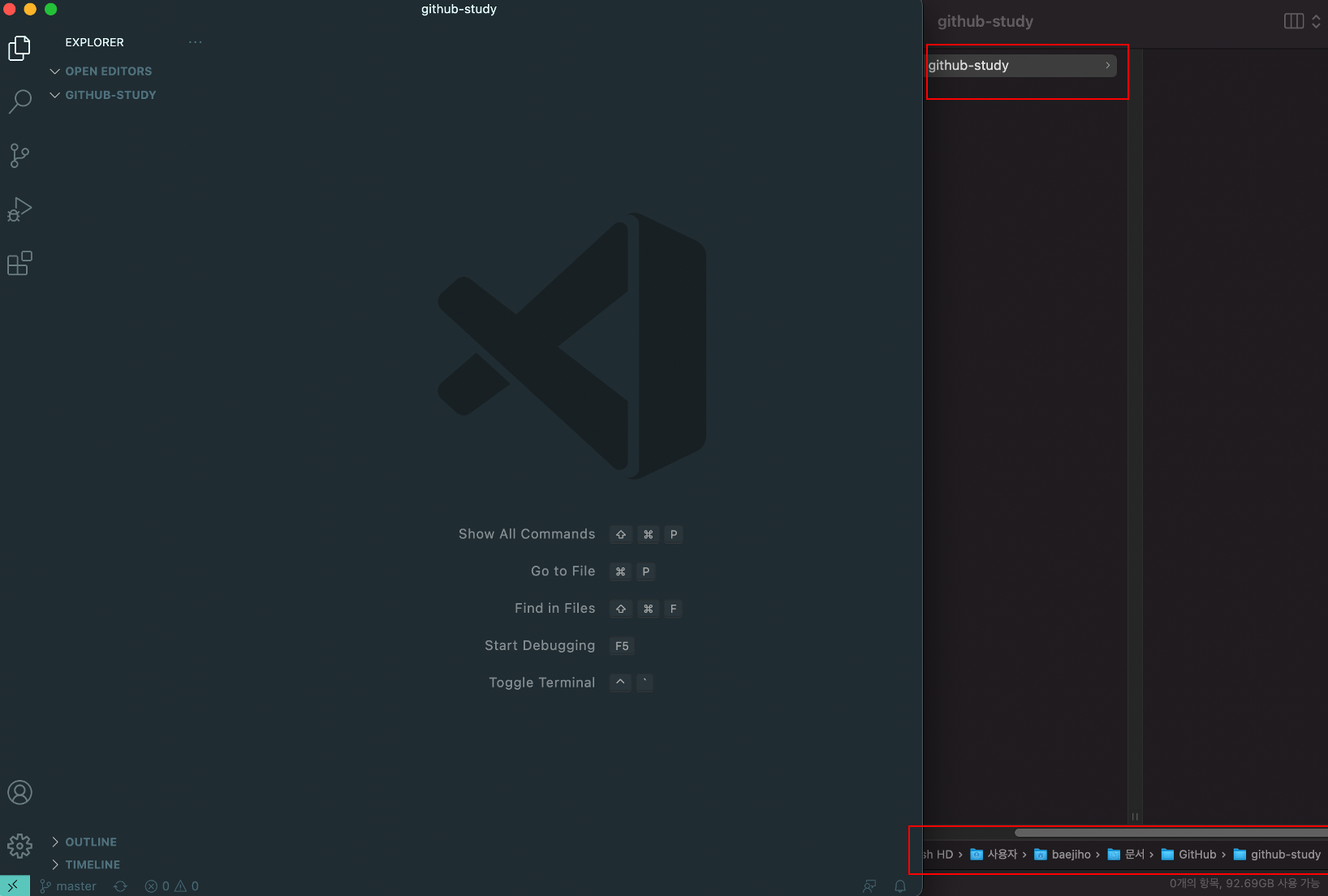Click GitHub folder in Finder path bar

(x=1189, y=855)
